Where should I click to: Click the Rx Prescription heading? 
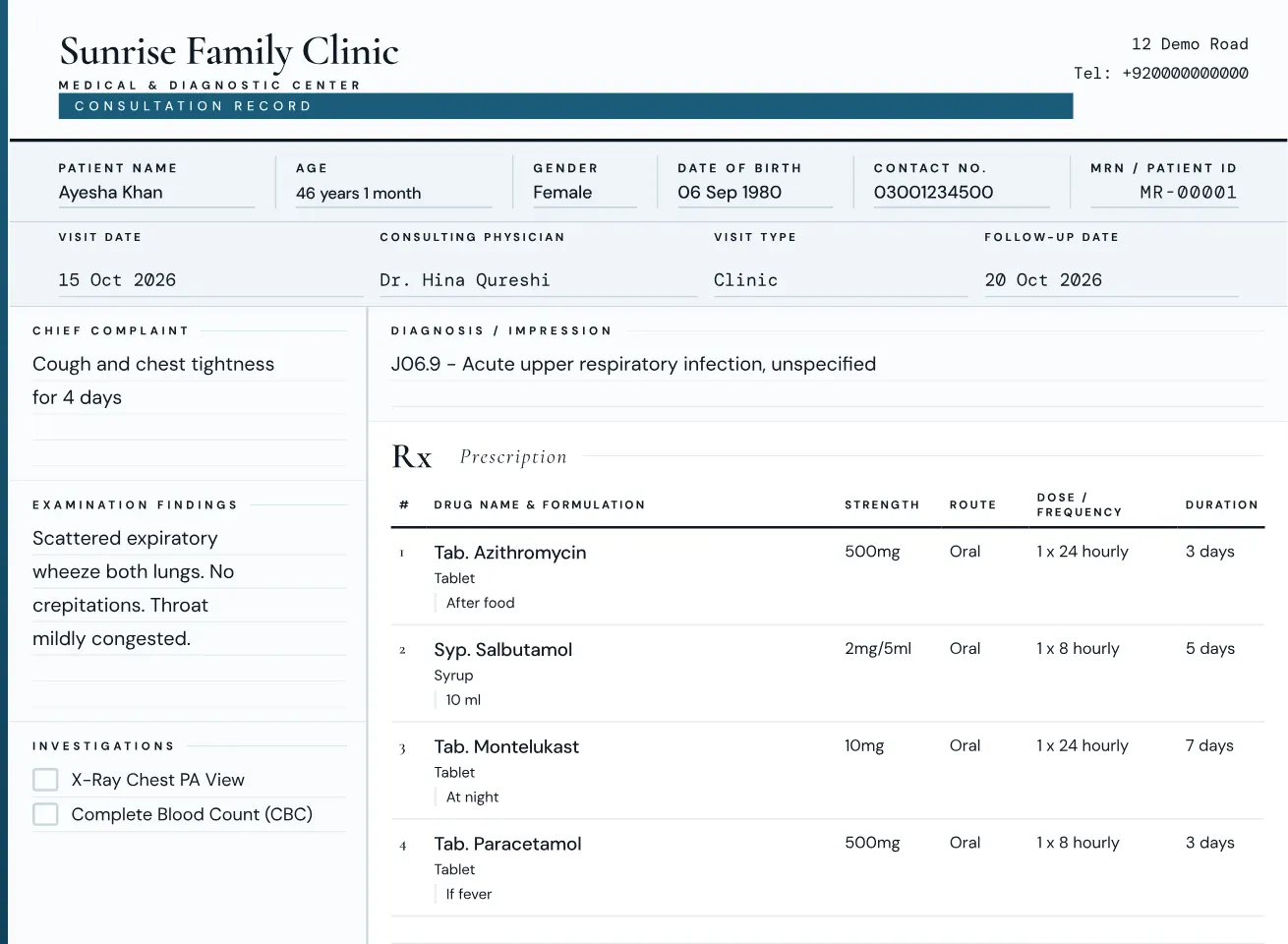pos(480,457)
